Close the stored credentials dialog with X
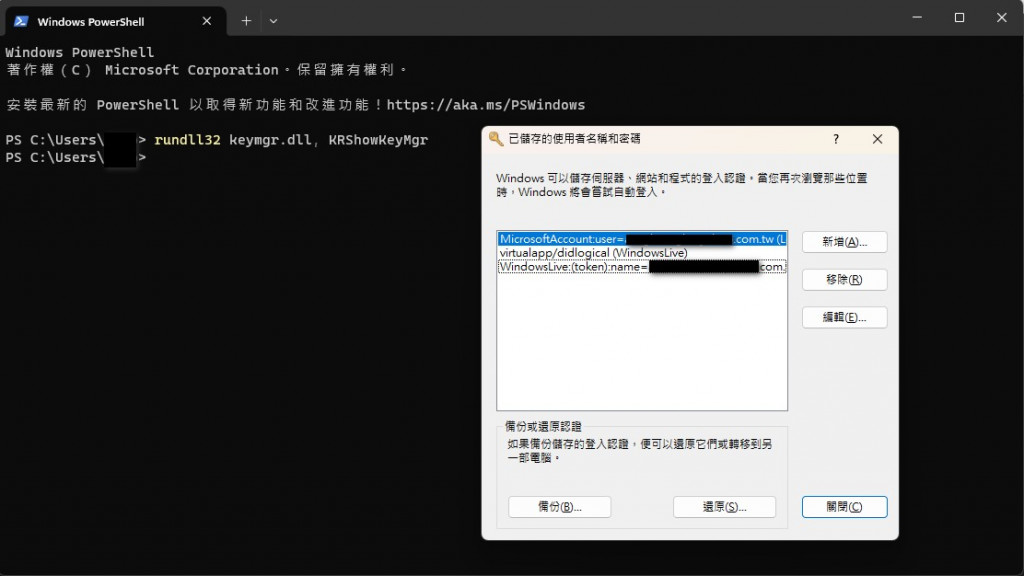 click(877, 139)
